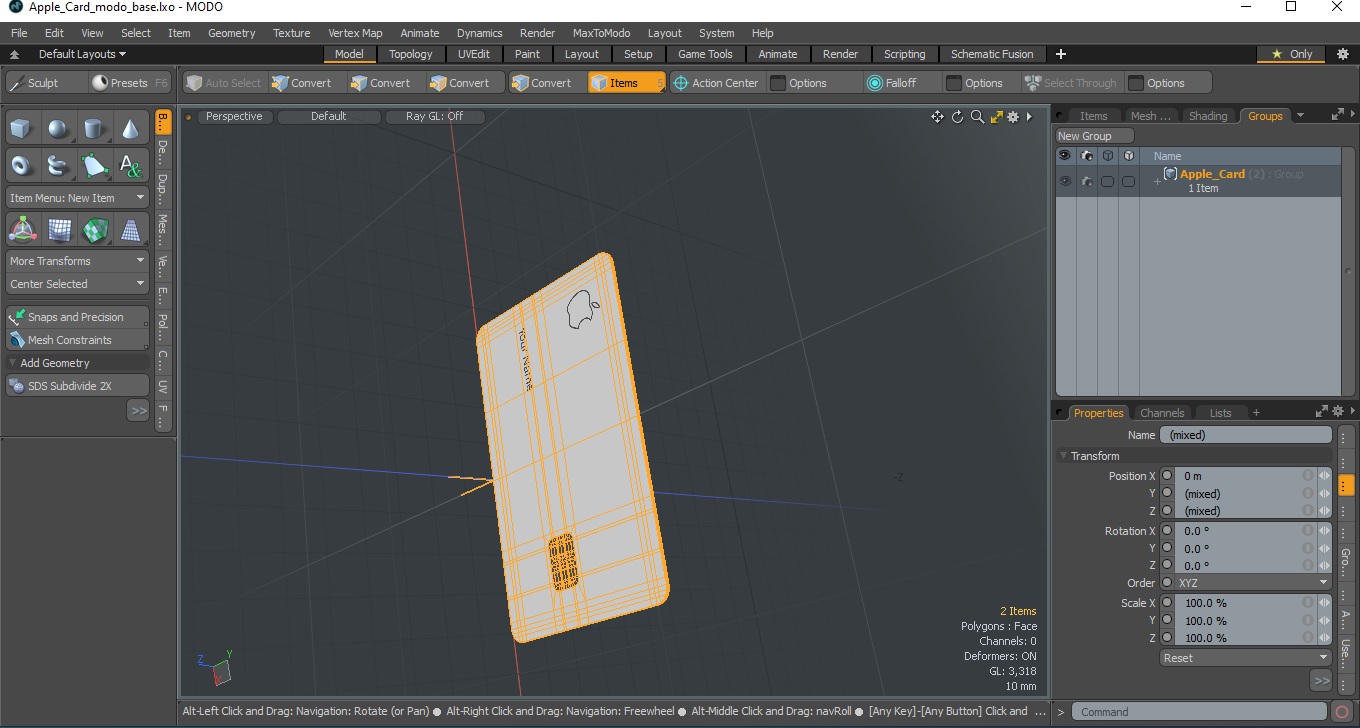Toggle Order keyframe circle
The height and width of the screenshot is (728, 1360).
[1167, 582]
